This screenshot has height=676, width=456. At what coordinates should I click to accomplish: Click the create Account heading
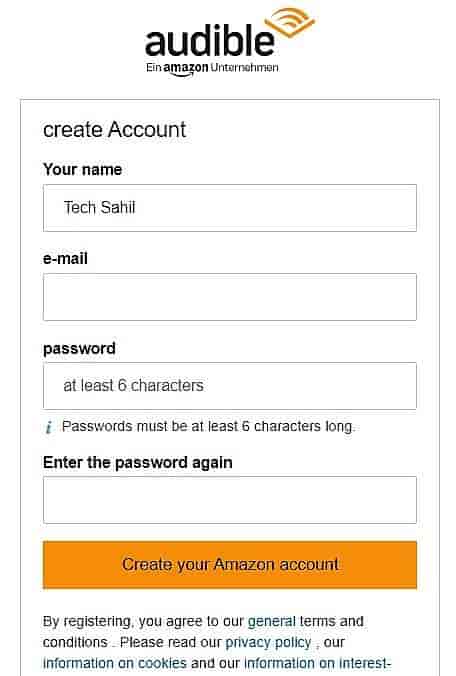[x=115, y=130]
